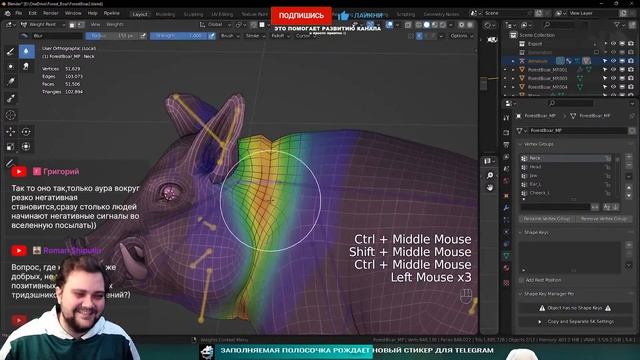Toggle the X-axis symmetry button
This screenshot has height=360, width=640.
[x=419, y=36]
